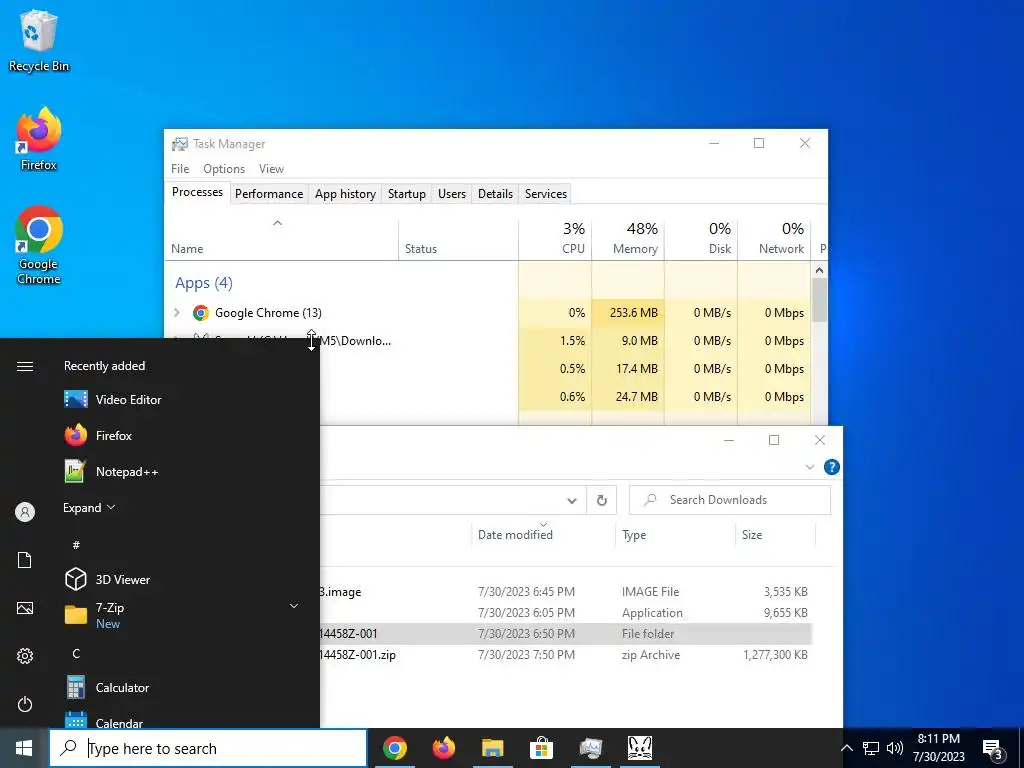
Task: Switch to the Startup tab
Action: coord(407,194)
